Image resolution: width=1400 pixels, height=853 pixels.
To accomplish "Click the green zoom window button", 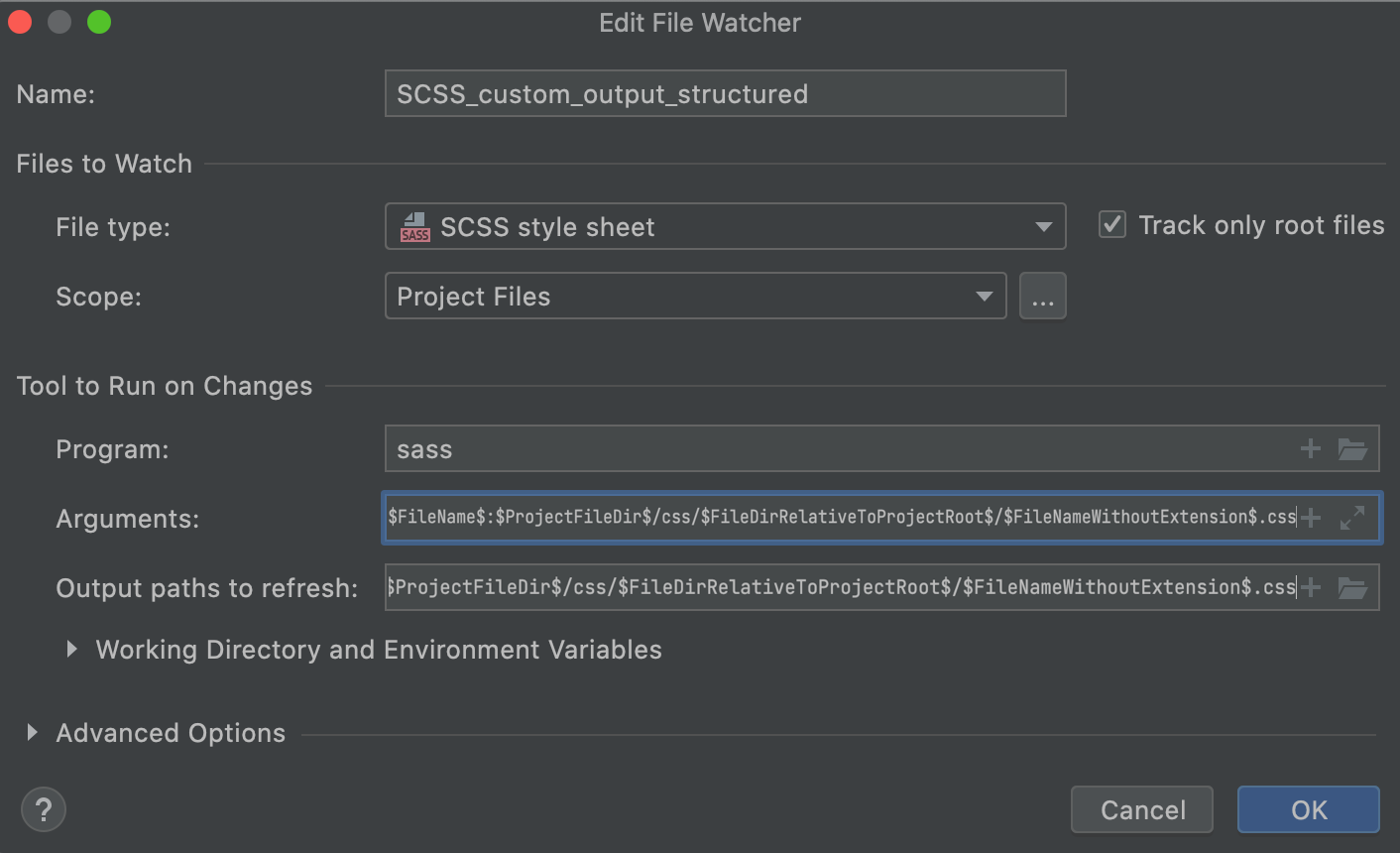I will coord(98,22).
